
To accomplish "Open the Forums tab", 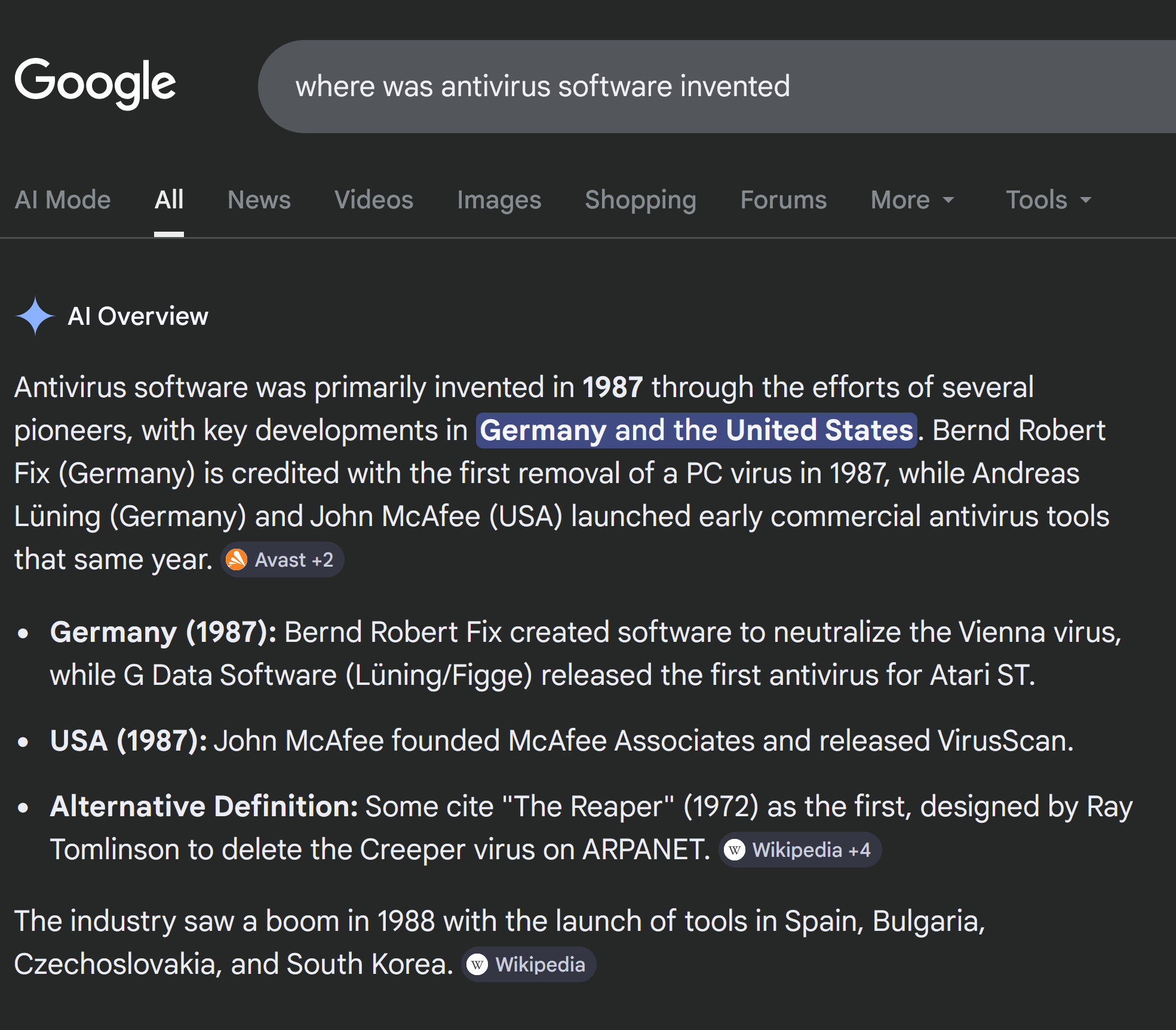I will 783,200.
